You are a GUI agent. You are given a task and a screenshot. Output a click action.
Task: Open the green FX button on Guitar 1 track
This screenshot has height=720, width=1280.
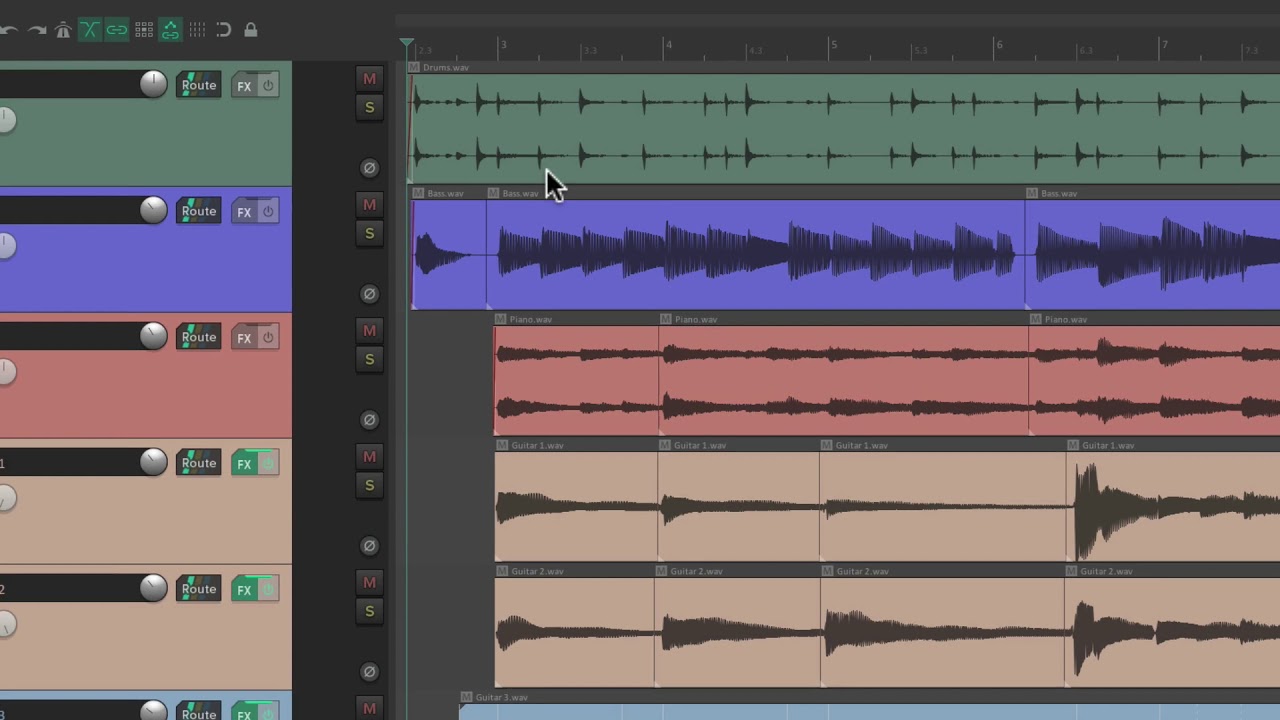244,464
